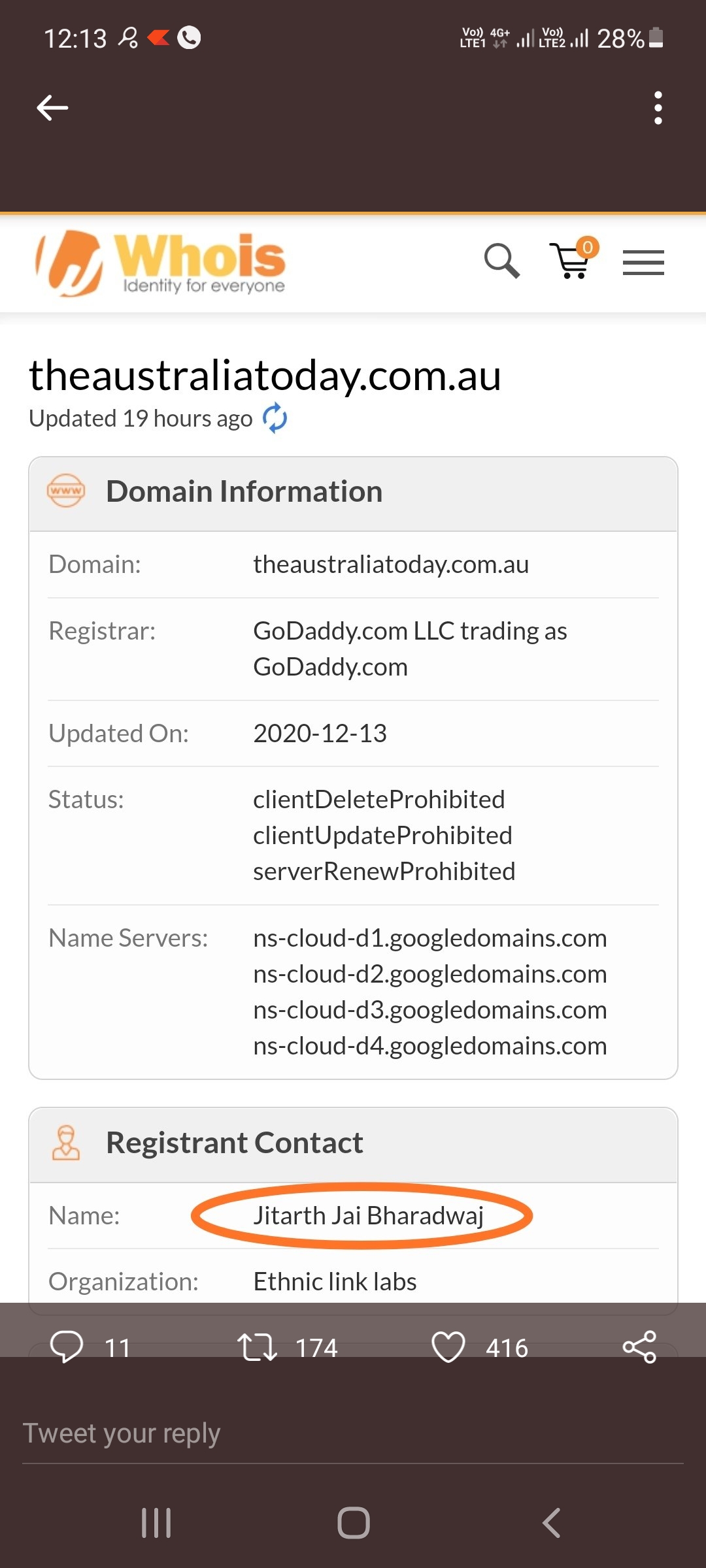Share the tweet via share icon

coord(639,1347)
